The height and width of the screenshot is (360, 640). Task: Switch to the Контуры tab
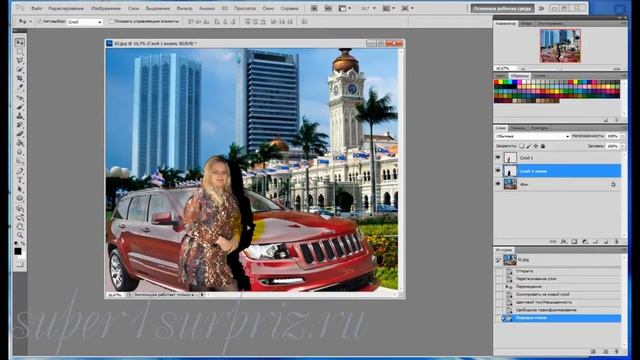coord(540,128)
